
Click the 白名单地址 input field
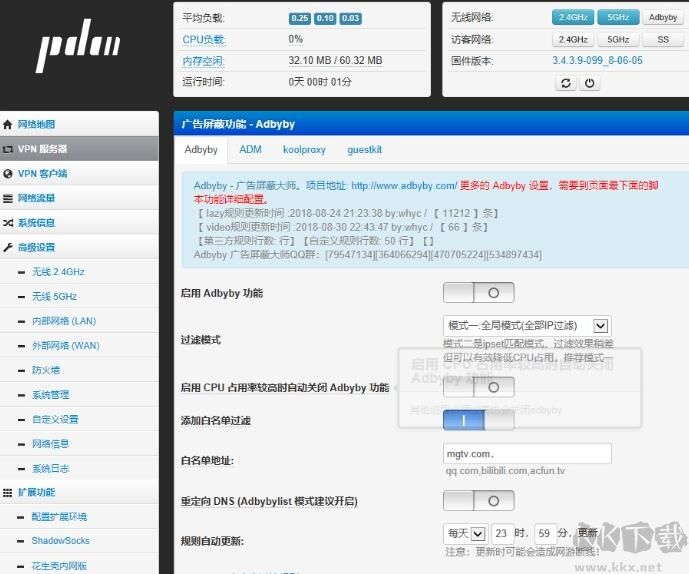(527, 454)
